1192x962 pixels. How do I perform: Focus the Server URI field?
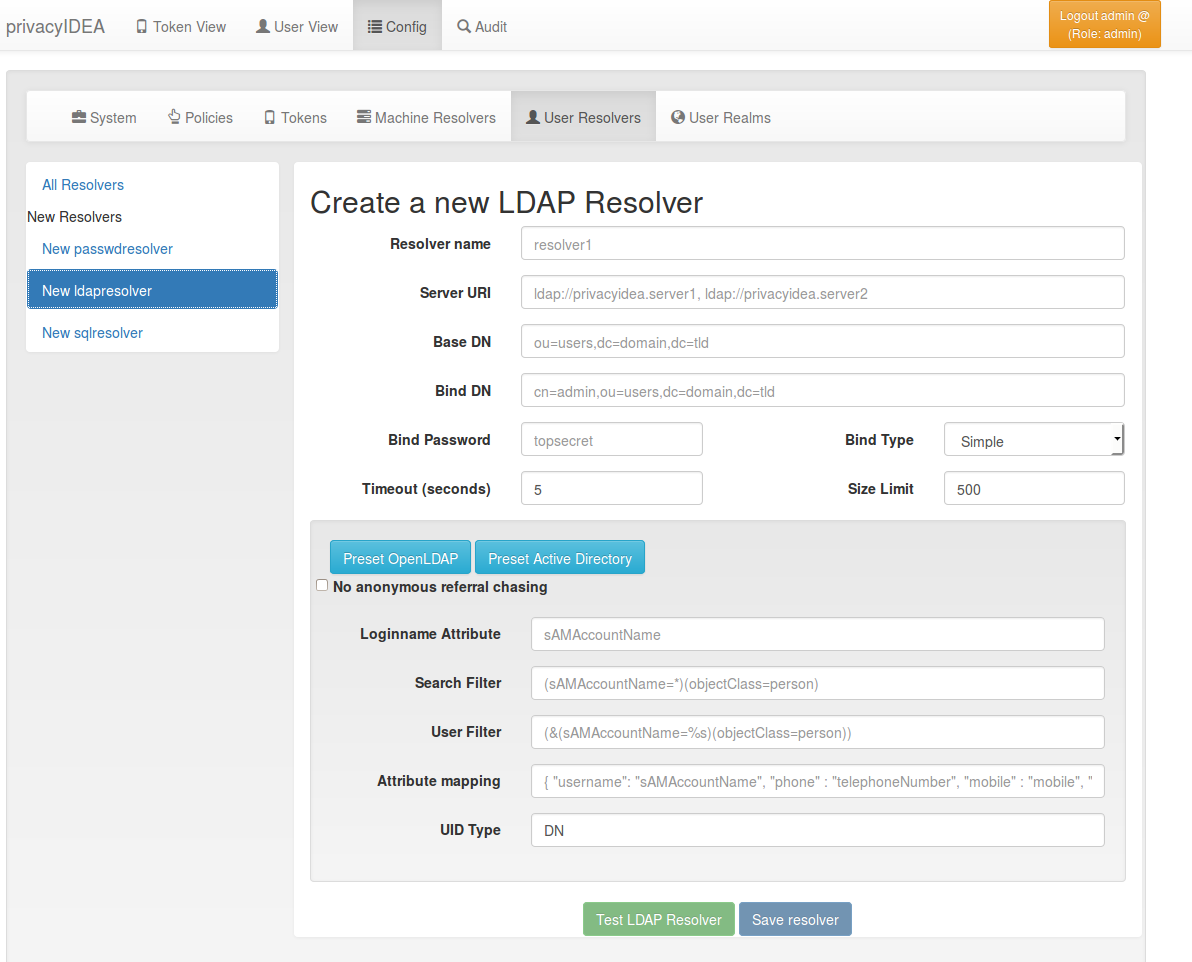[x=823, y=293]
